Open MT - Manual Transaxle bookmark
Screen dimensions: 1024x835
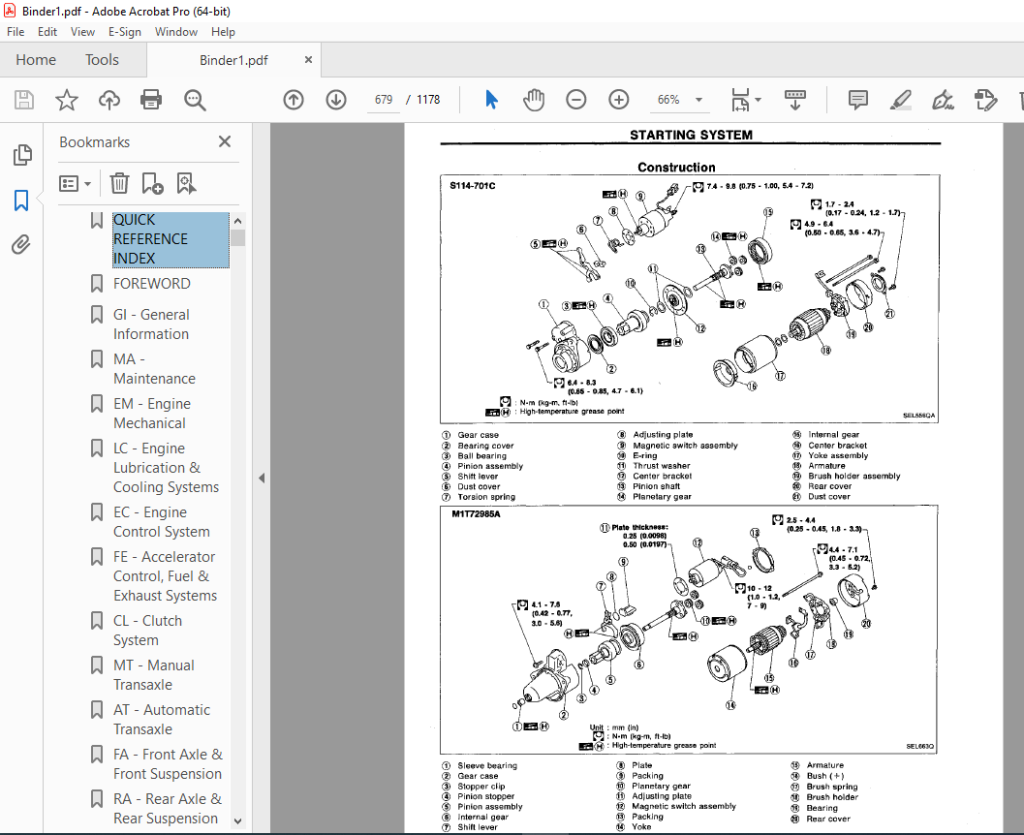tap(153, 674)
